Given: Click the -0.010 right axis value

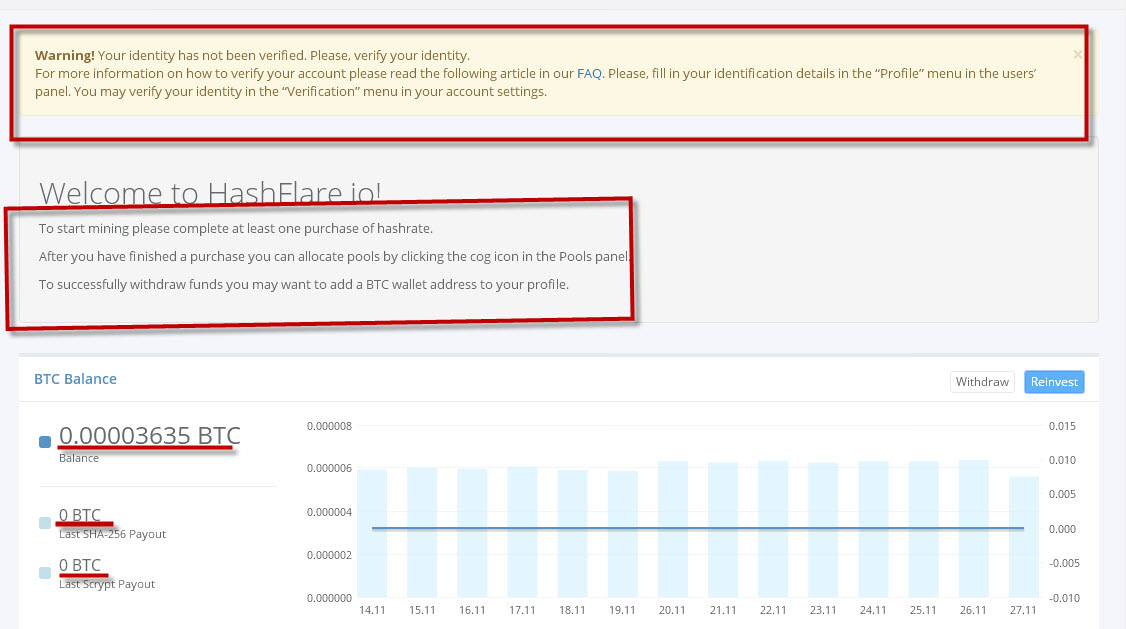Looking at the screenshot, I should click(1064, 598).
